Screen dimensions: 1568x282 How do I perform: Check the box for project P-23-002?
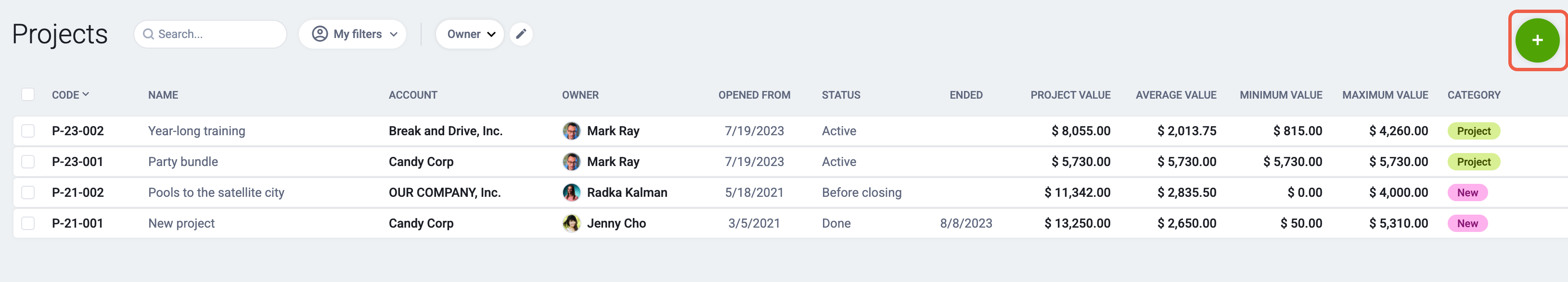coord(28,131)
